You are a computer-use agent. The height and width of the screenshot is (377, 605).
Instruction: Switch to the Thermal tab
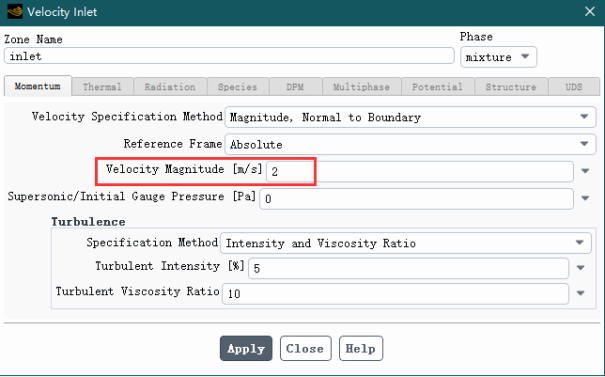pyautogui.click(x=102, y=87)
